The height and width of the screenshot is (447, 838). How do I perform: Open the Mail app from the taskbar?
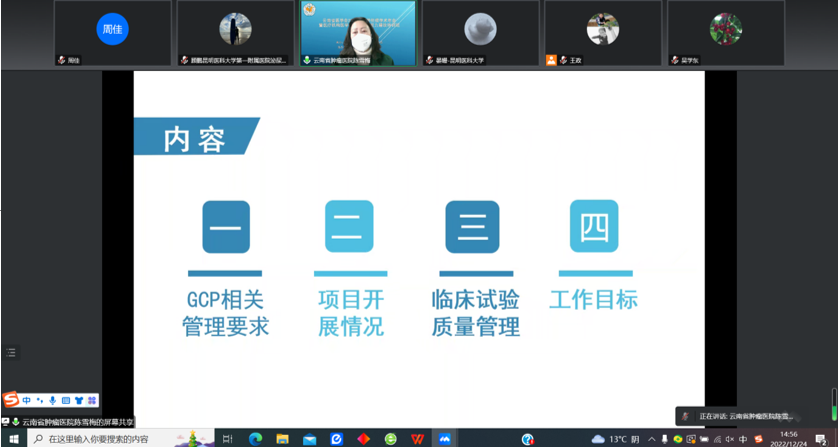click(309, 439)
